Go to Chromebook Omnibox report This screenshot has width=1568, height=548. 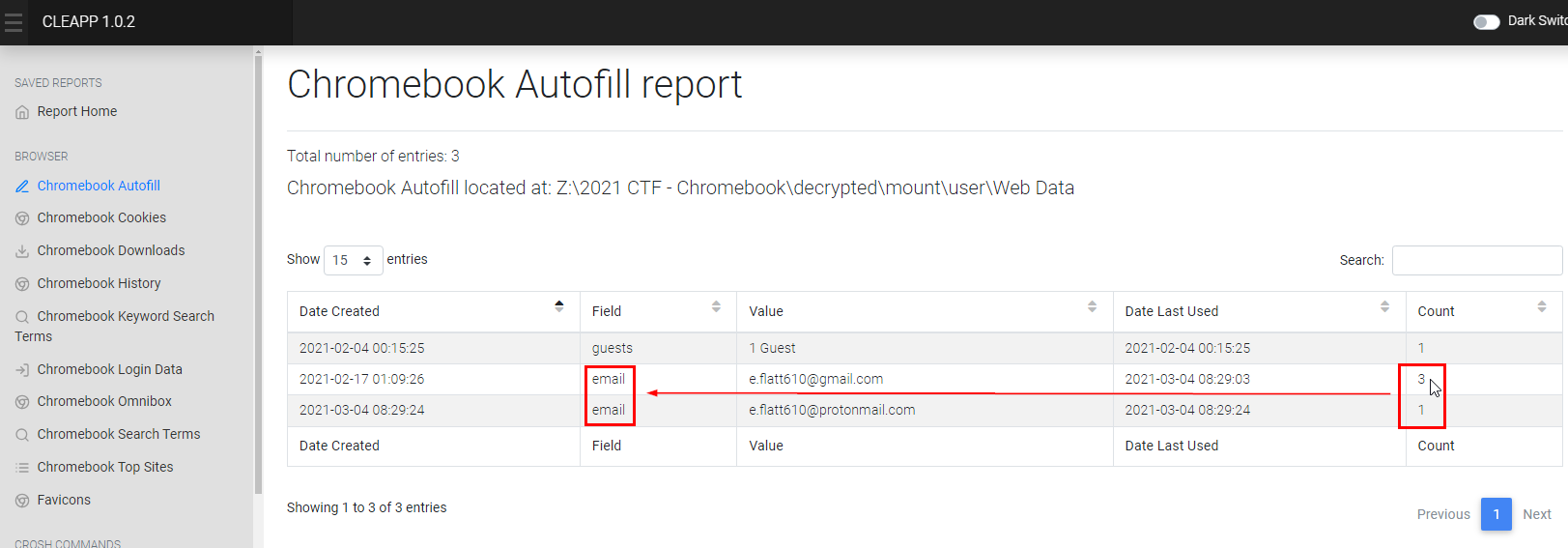click(x=104, y=402)
